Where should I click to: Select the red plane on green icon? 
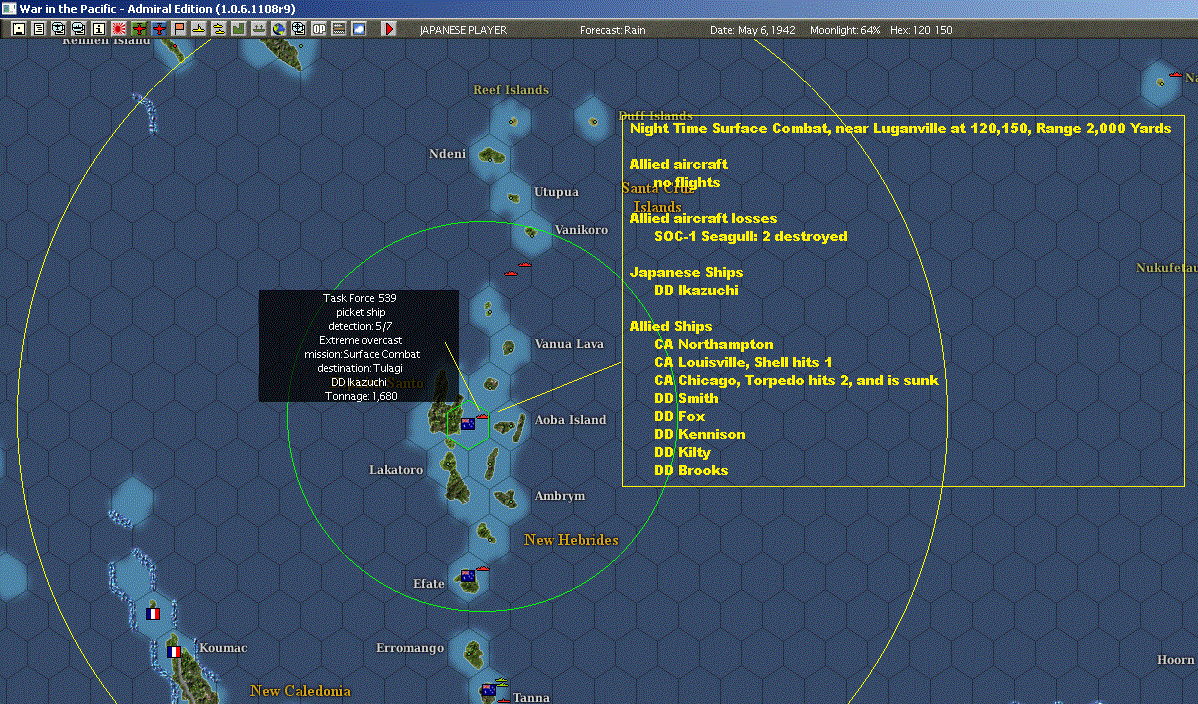tap(139, 29)
